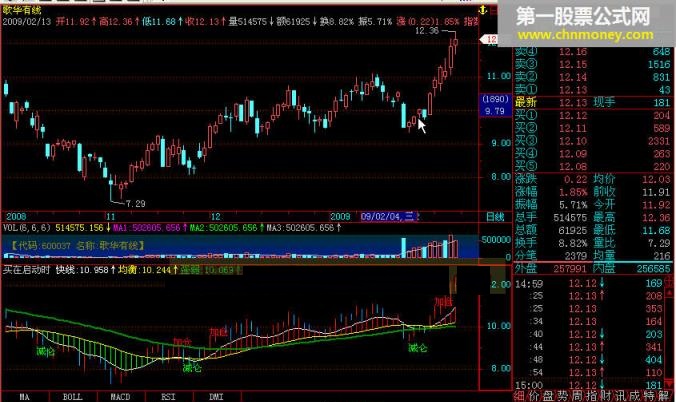Screen dimensions: 676x402
Task: Click the 买在启动时 indicator name
Action: [26, 270]
